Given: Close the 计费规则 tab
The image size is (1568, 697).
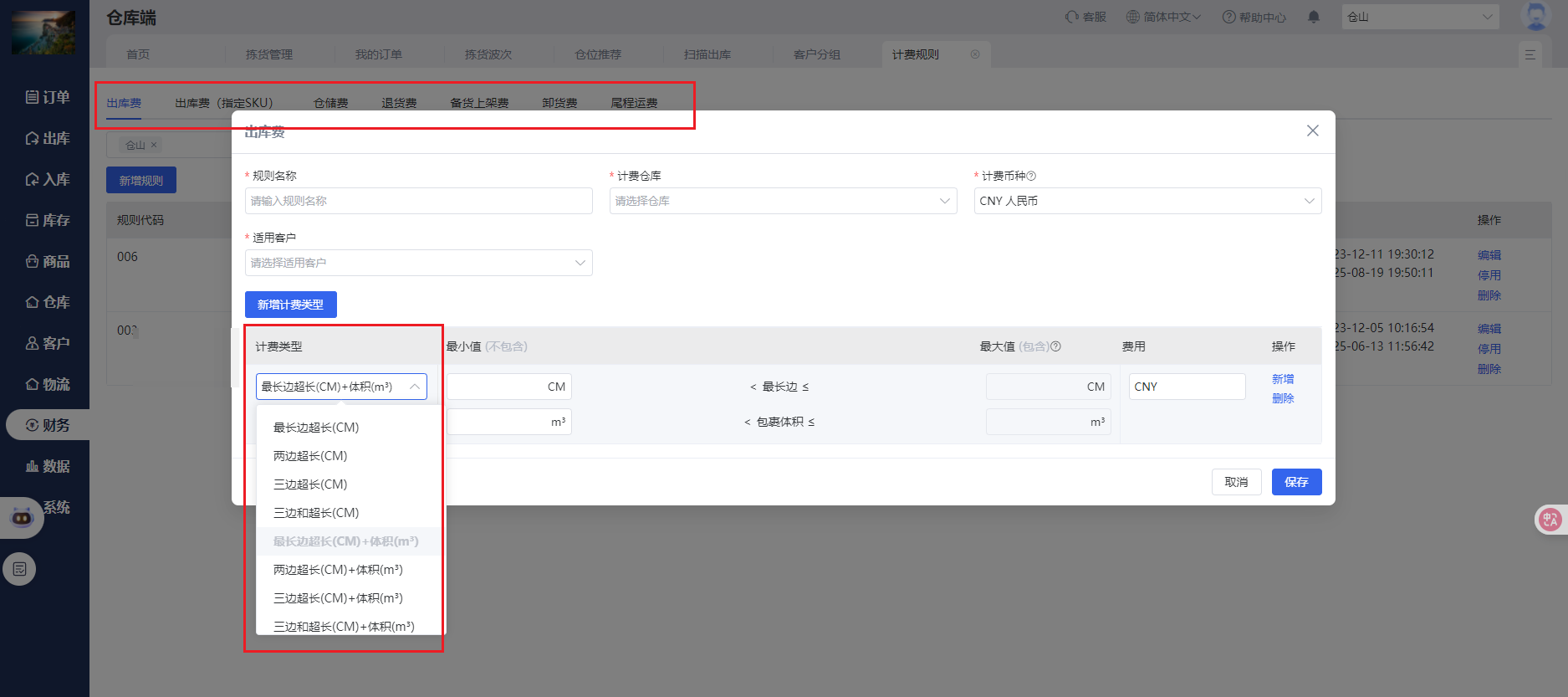Looking at the screenshot, I should pos(975,54).
